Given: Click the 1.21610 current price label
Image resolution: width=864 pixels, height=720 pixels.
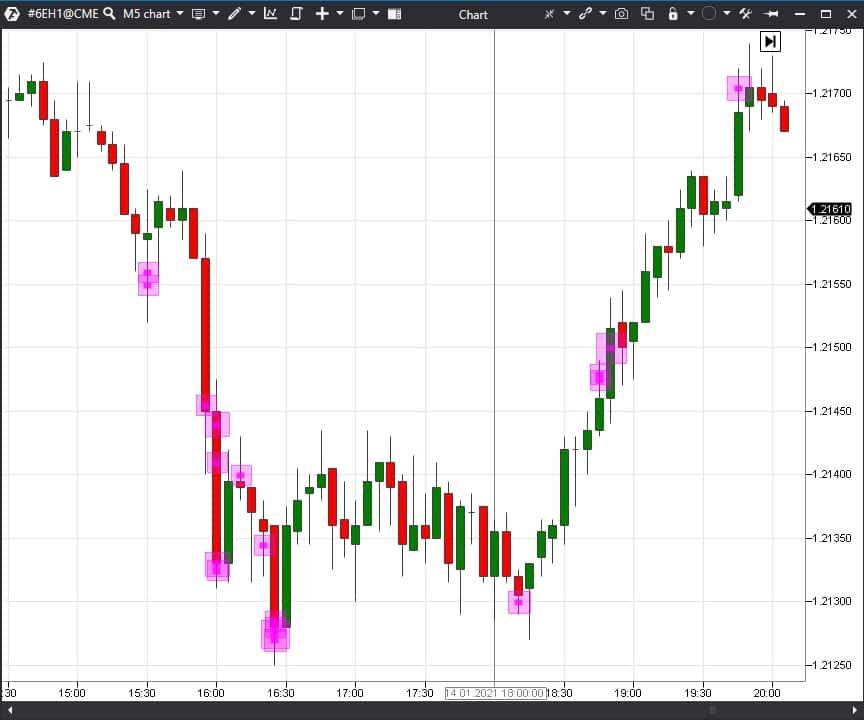Looking at the screenshot, I should [830, 209].
